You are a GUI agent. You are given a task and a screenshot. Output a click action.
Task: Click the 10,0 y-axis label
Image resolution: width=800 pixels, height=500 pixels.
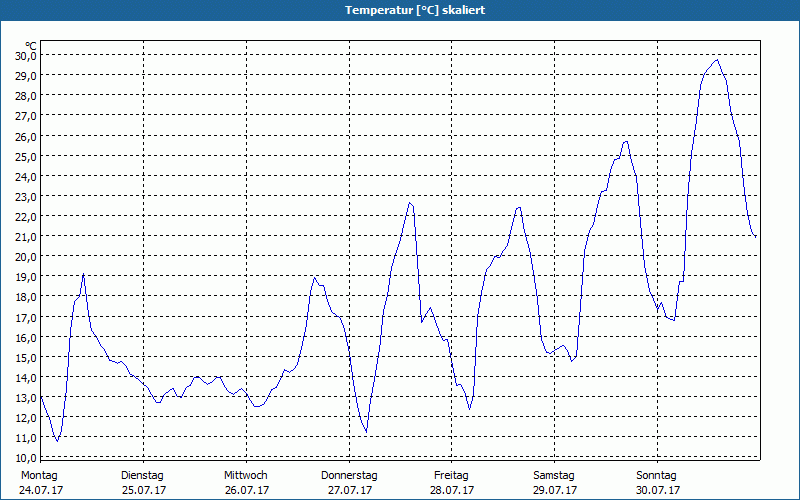(x=26, y=458)
